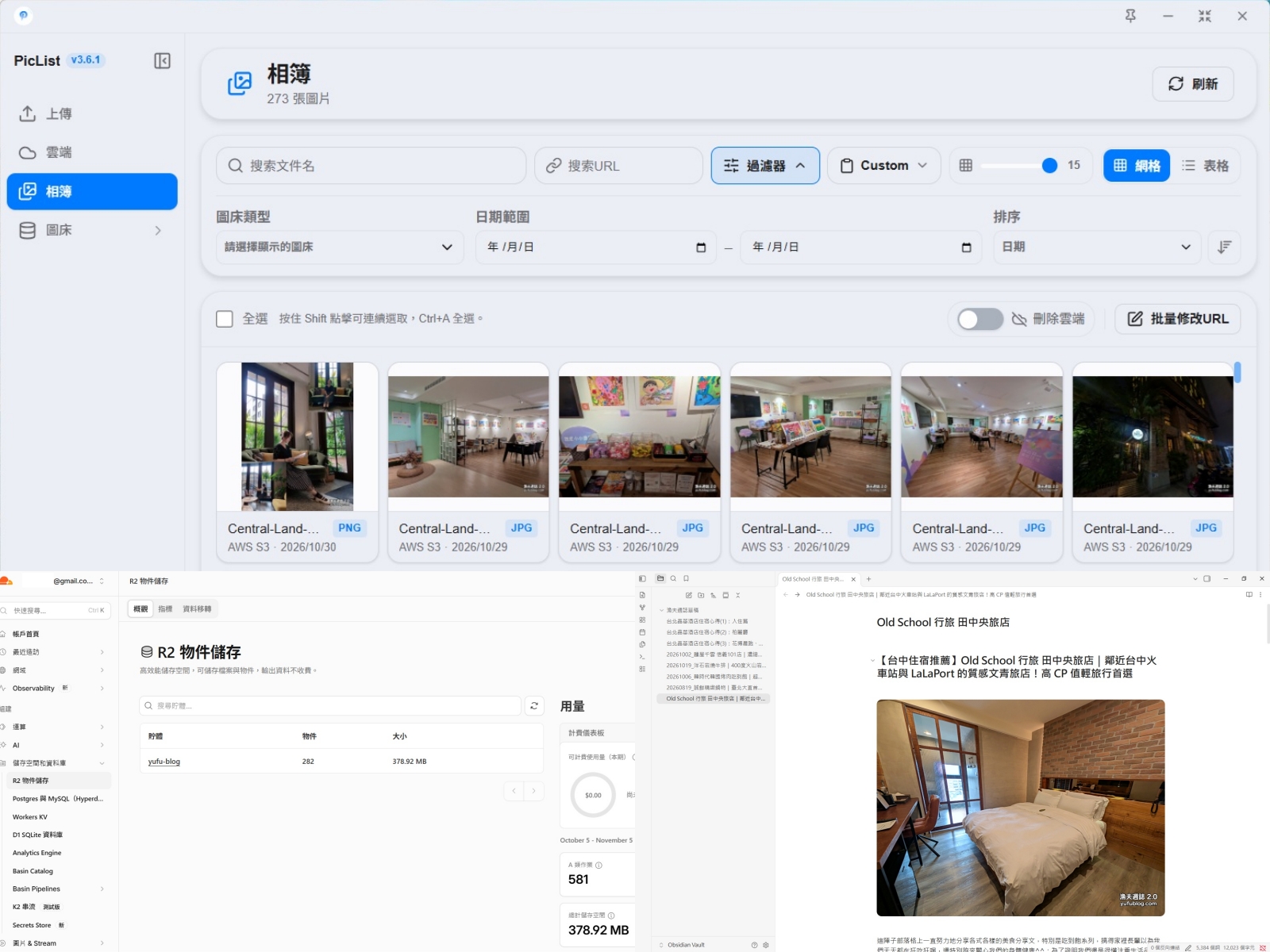Image resolution: width=1270 pixels, height=952 pixels.
Task: Focus Cloudflare 快速搜尋 quick search field
Action: coord(56,610)
